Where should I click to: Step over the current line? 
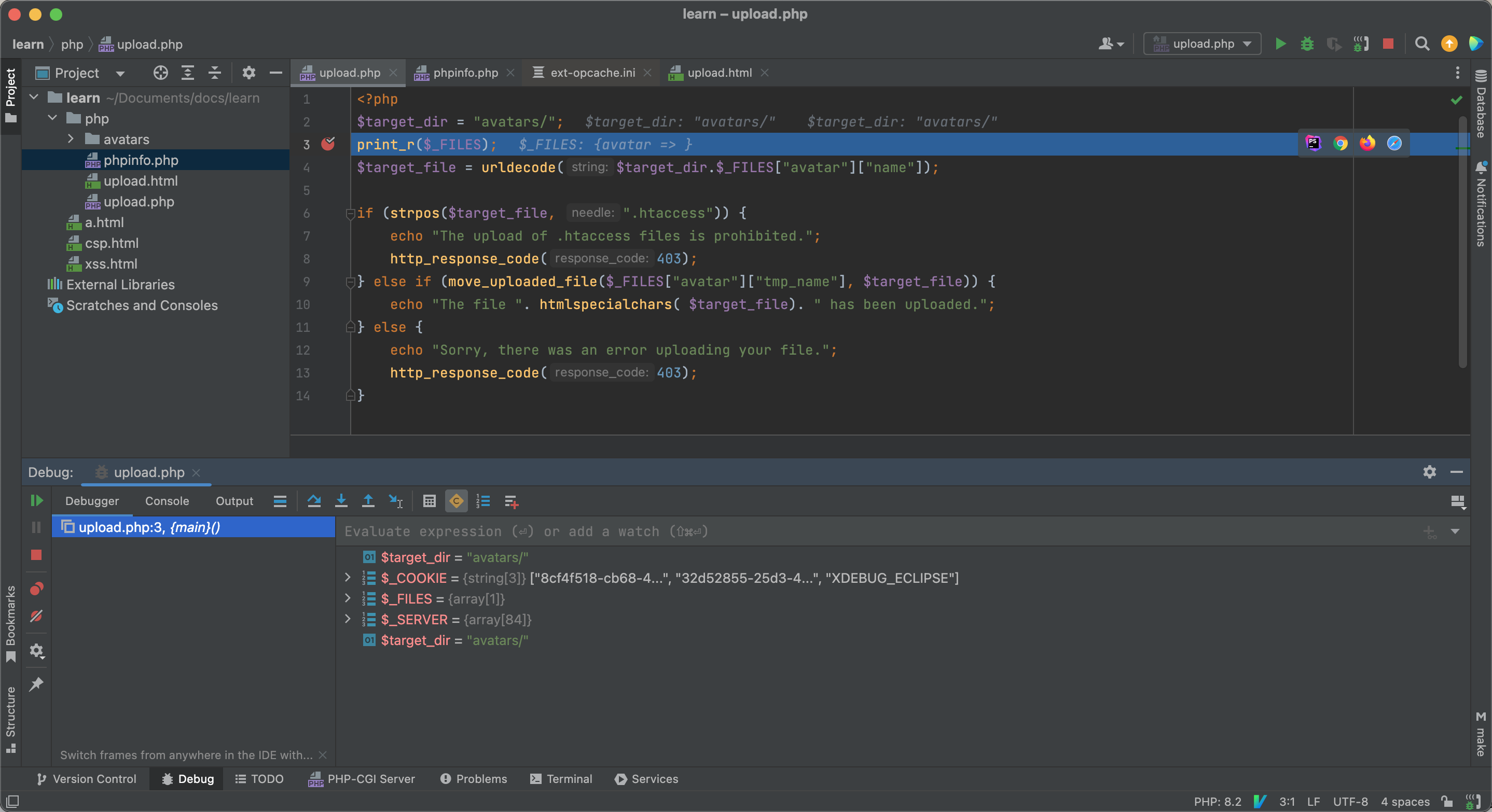pos(314,500)
